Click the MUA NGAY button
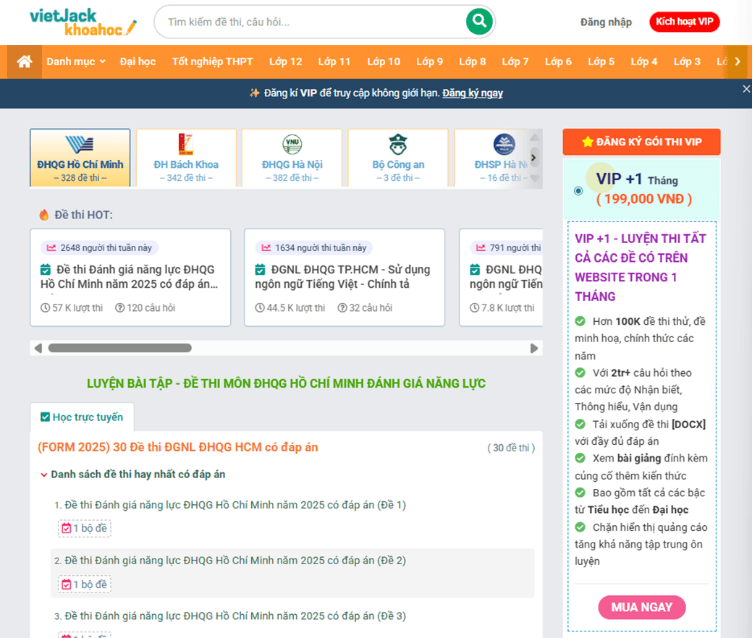The height and width of the screenshot is (638, 753). pyautogui.click(x=642, y=607)
